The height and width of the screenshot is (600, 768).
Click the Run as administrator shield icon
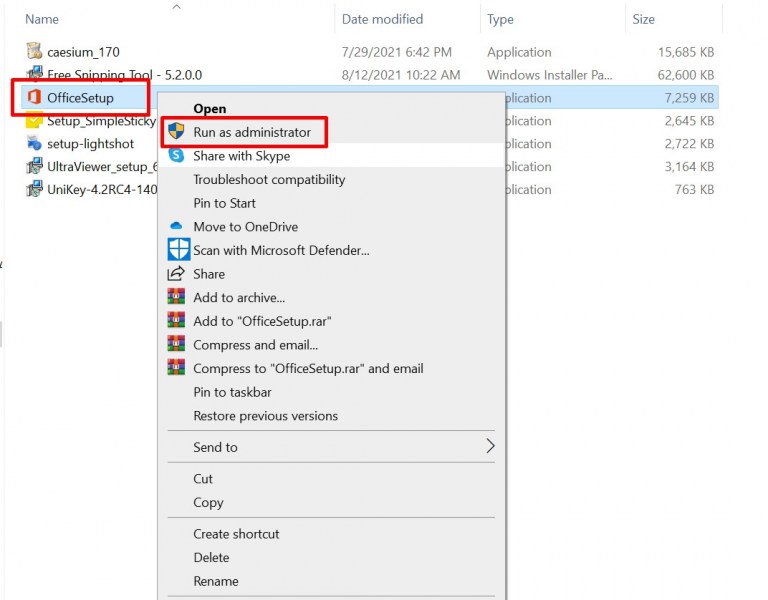[177, 132]
